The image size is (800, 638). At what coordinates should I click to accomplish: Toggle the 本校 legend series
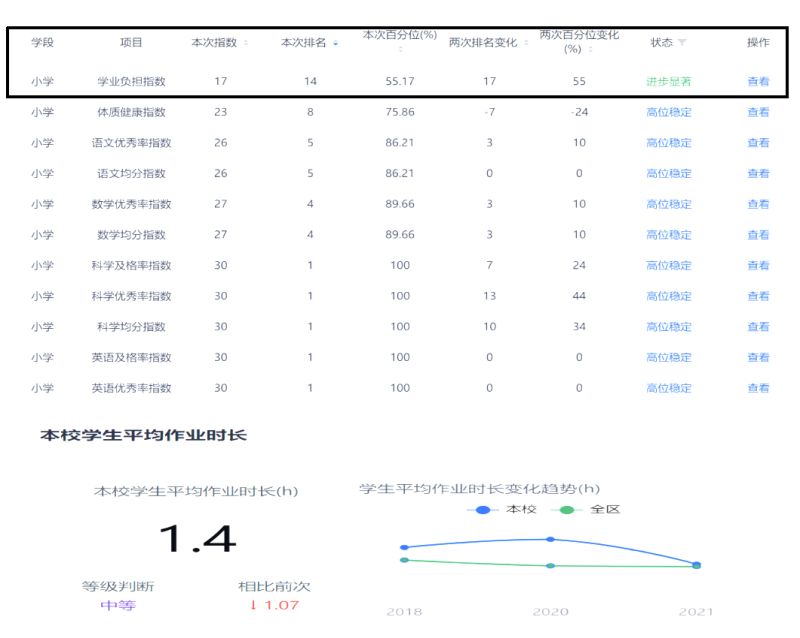pyautogui.click(x=502, y=509)
